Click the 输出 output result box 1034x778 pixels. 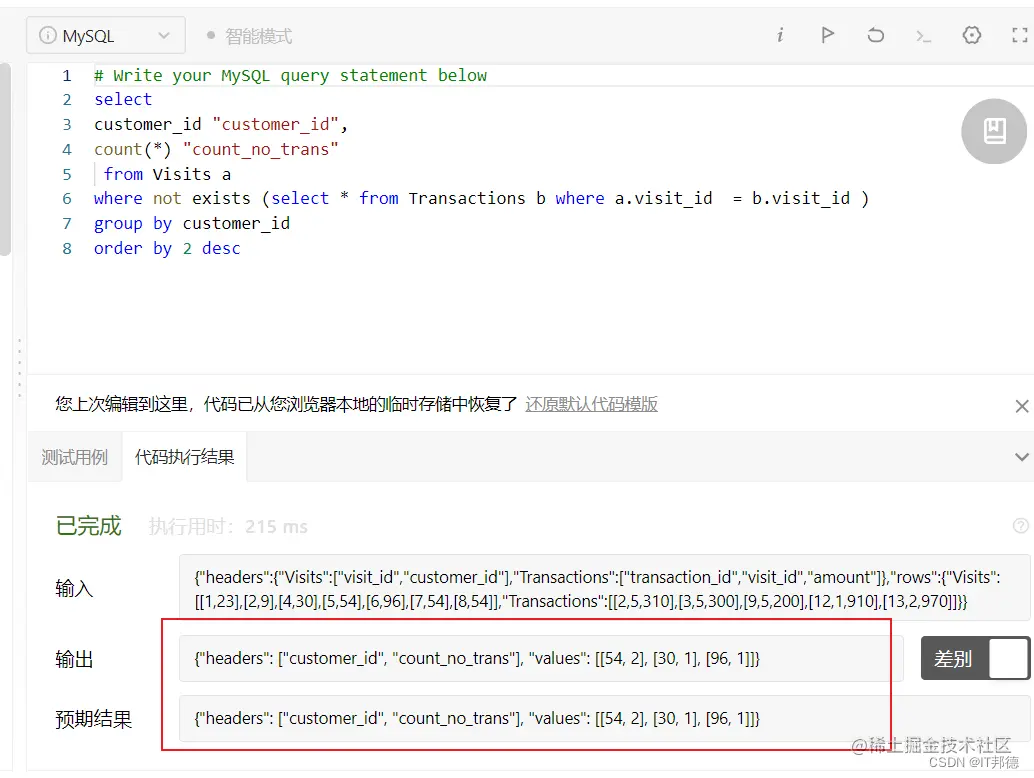(x=541, y=658)
